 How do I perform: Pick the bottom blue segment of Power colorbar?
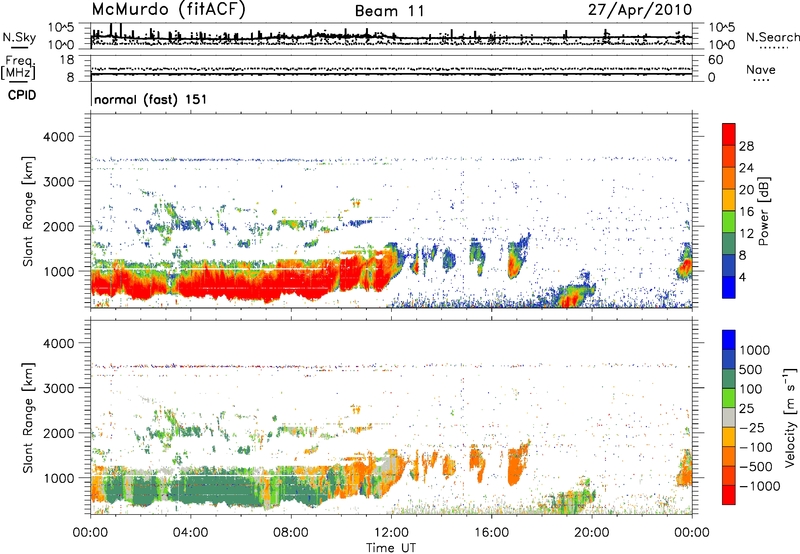click(729, 287)
